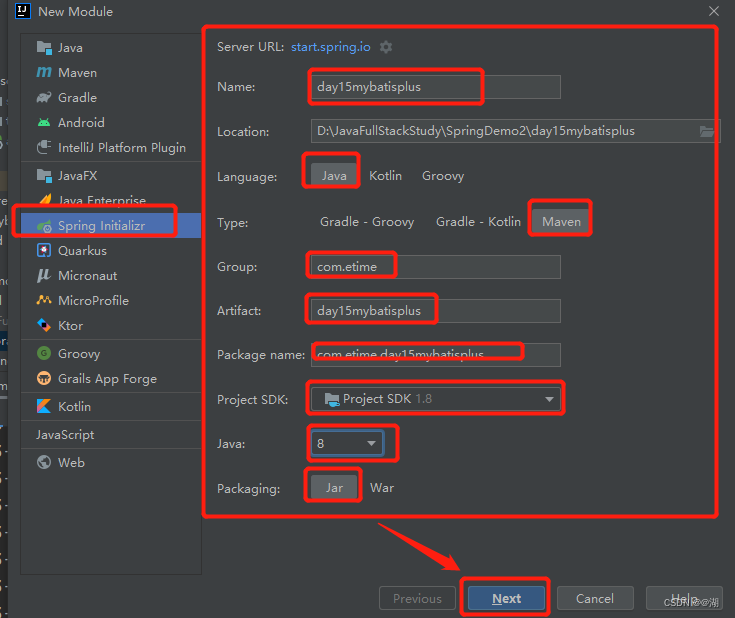This screenshot has width=735, height=618.
Task: Select Java Enterprise module type
Action: (x=111, y=200)
